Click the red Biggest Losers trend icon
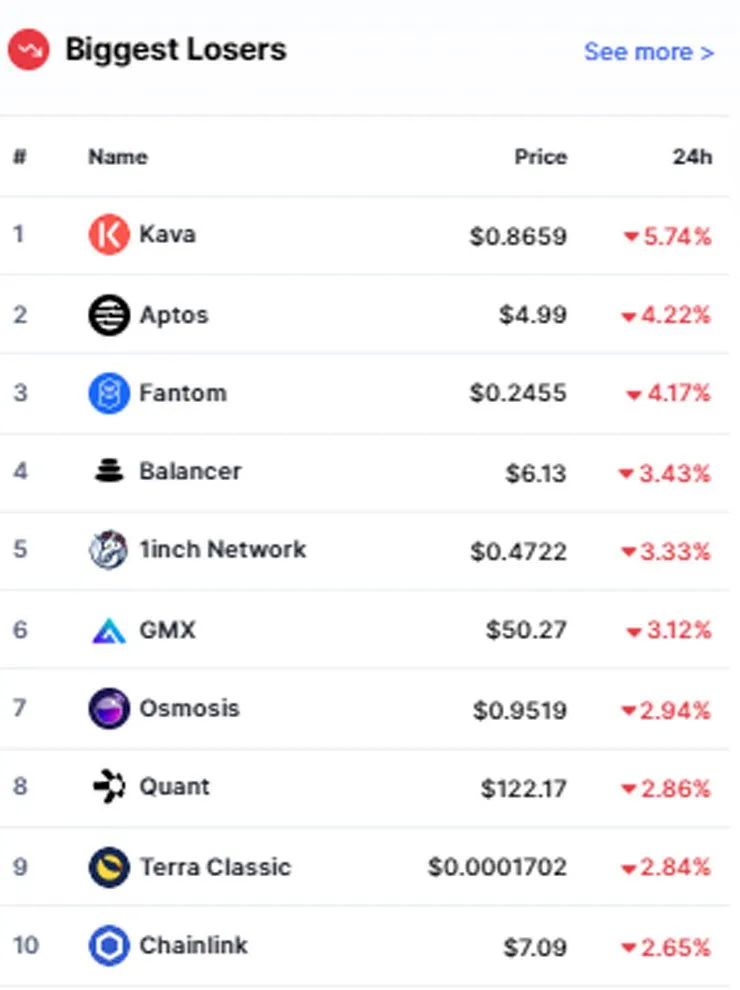 [x=28, y=49]
